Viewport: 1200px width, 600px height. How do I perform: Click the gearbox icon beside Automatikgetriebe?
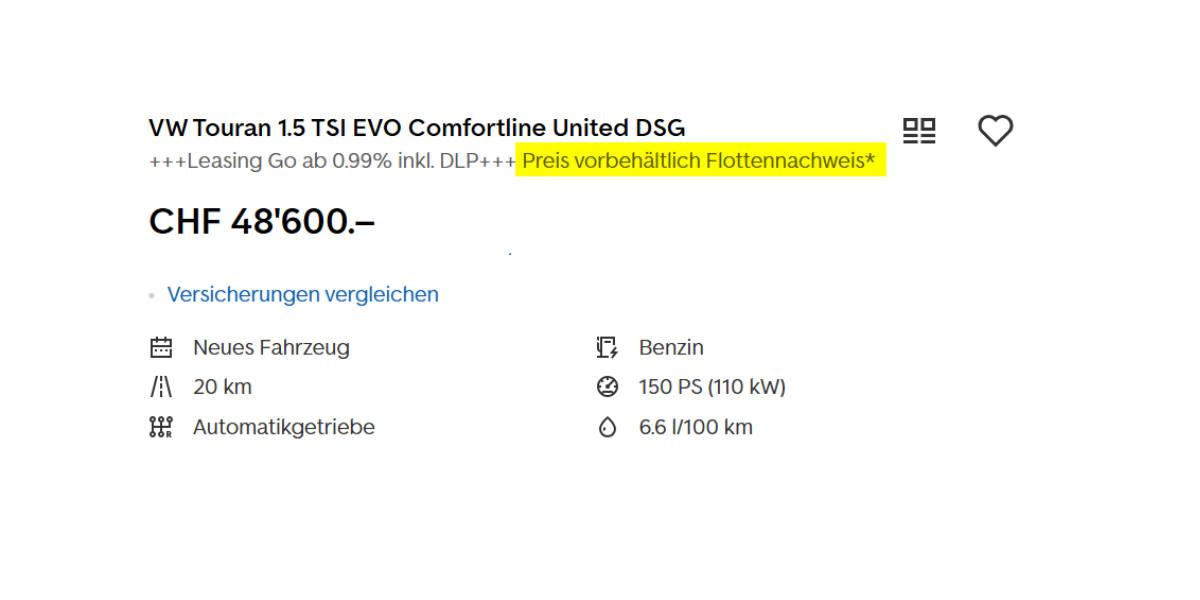coord(161,427)
